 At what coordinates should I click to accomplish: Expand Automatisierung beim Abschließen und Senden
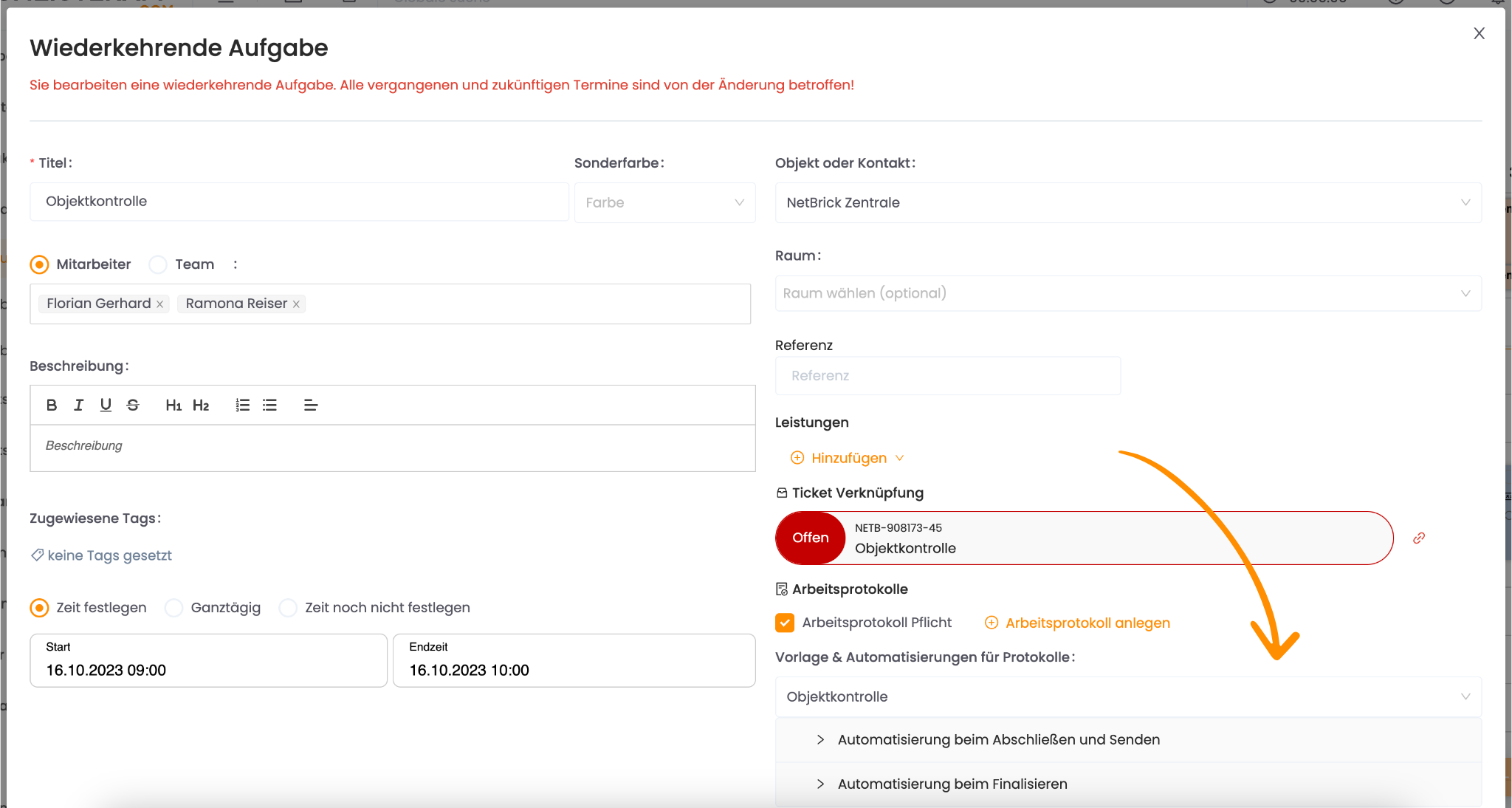tap(998, 739)
